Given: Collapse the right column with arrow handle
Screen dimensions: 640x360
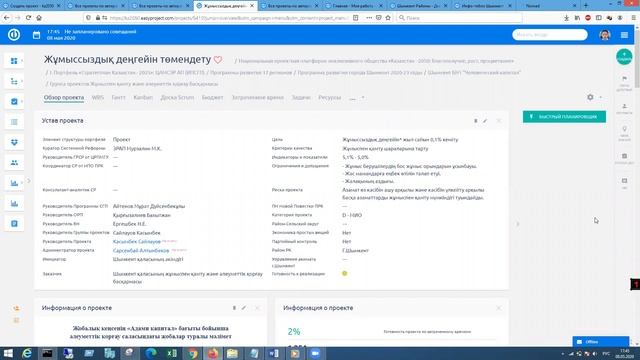Looking at the screenshot, I should click(x=518, y=224).
